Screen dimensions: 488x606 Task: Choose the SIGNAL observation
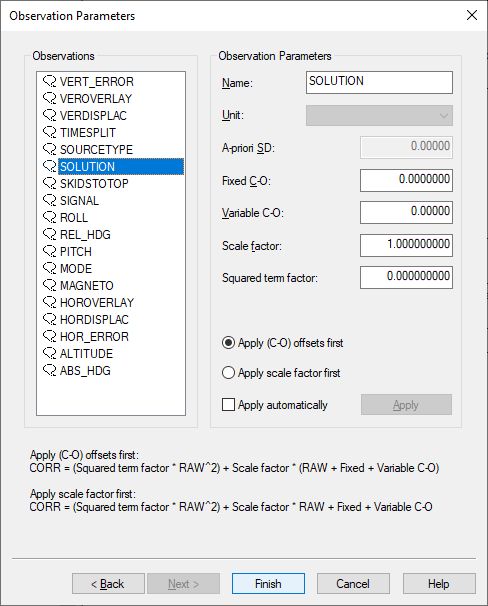click(x=79, y=201)
